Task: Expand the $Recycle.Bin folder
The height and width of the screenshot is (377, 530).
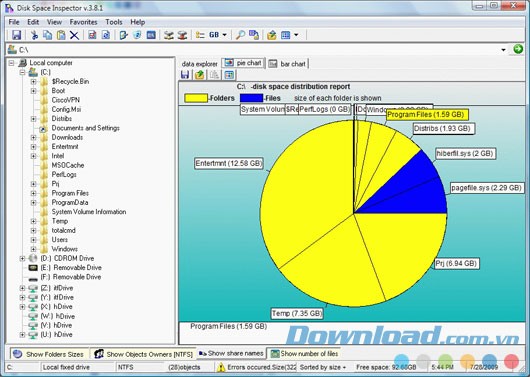Action: pyautogui.click(x=33, y=81)
